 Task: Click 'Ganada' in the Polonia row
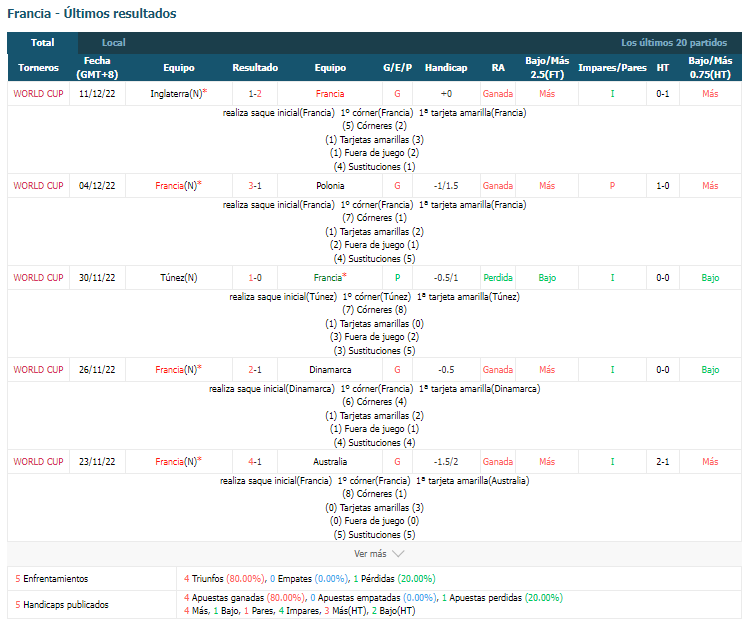tap(498, 185)
